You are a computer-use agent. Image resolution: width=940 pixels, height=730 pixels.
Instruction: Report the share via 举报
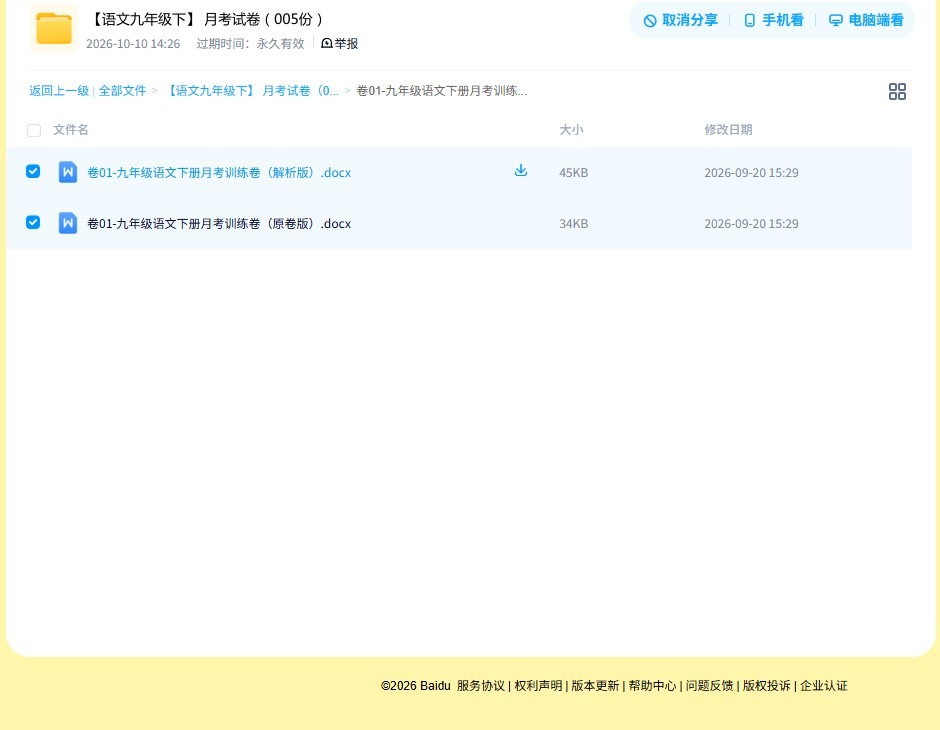tap(340, 43)
